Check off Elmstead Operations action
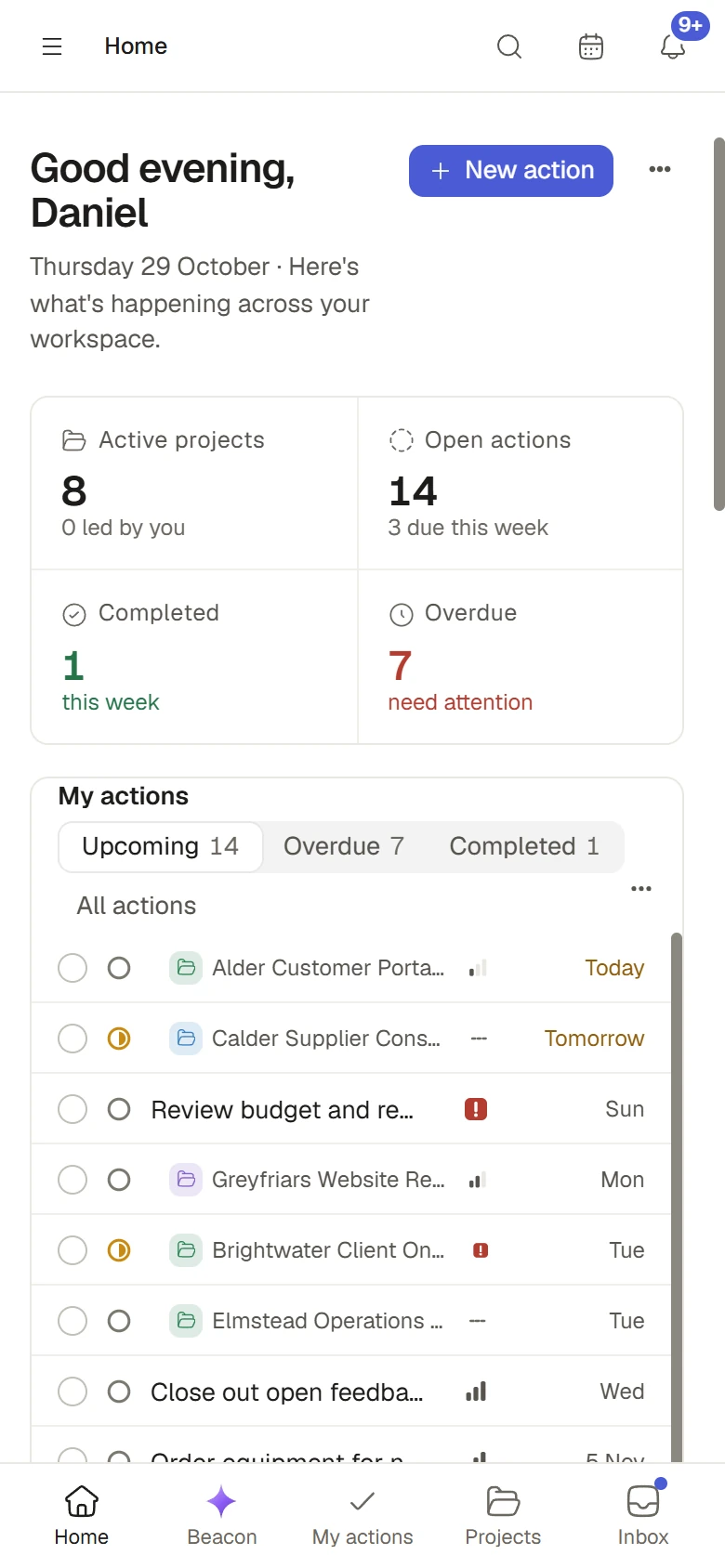This screenshot has width=725, height=1568. (x=72, y=1321)
